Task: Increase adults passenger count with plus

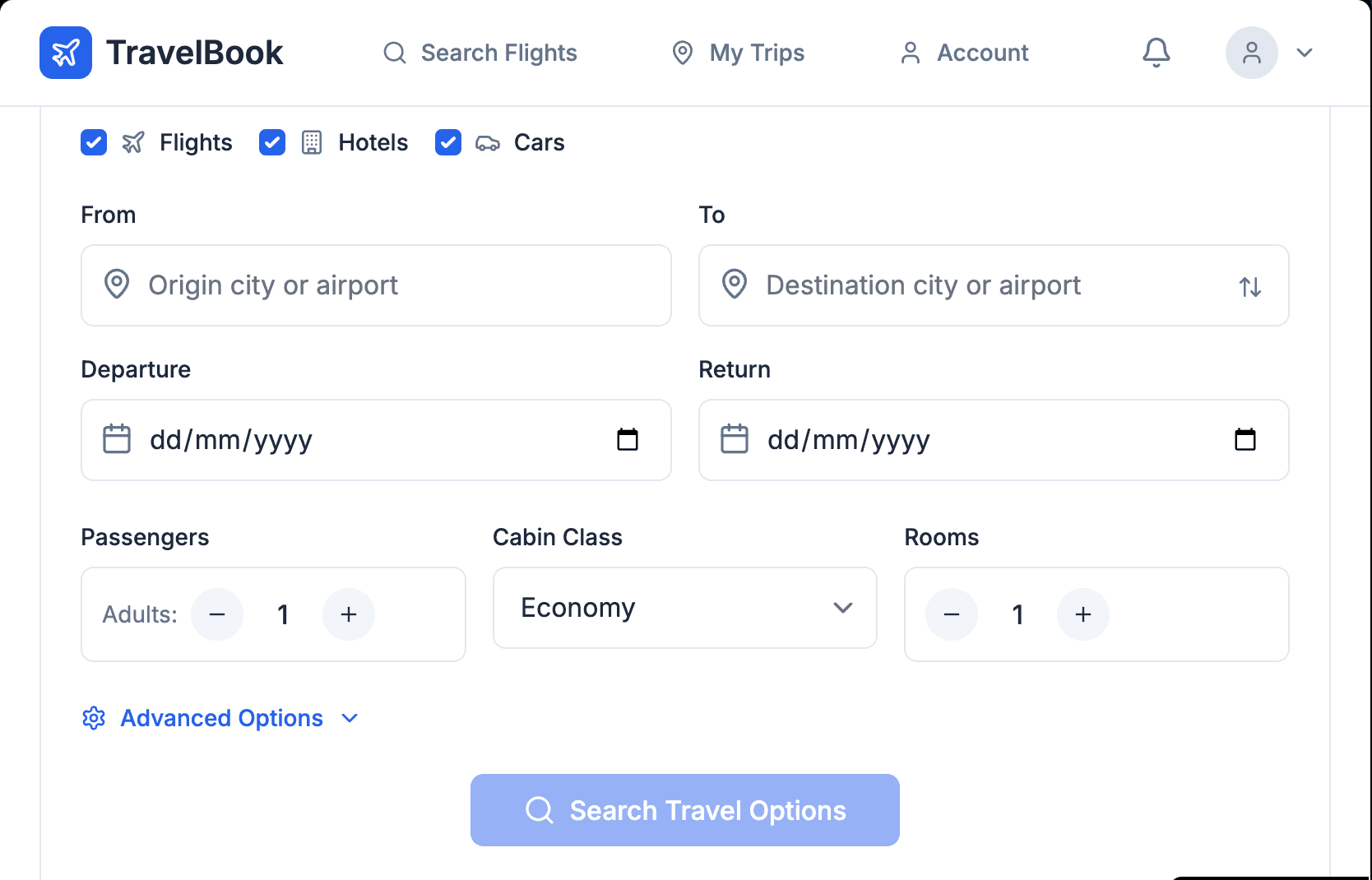Action: click(x=349, y=614)
